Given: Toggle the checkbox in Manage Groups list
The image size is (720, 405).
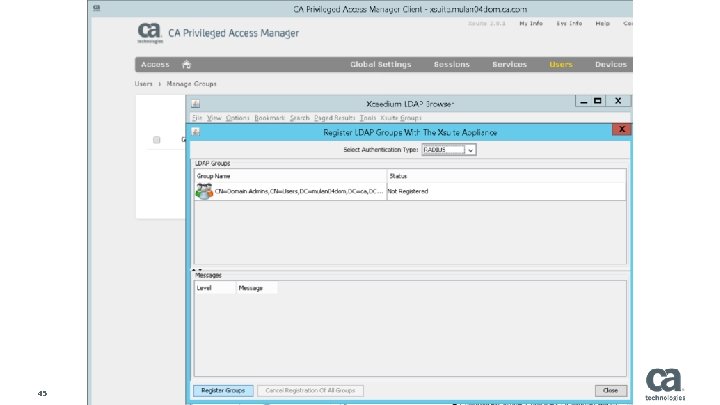Looking at the screenshot, I should pos(157,140).
